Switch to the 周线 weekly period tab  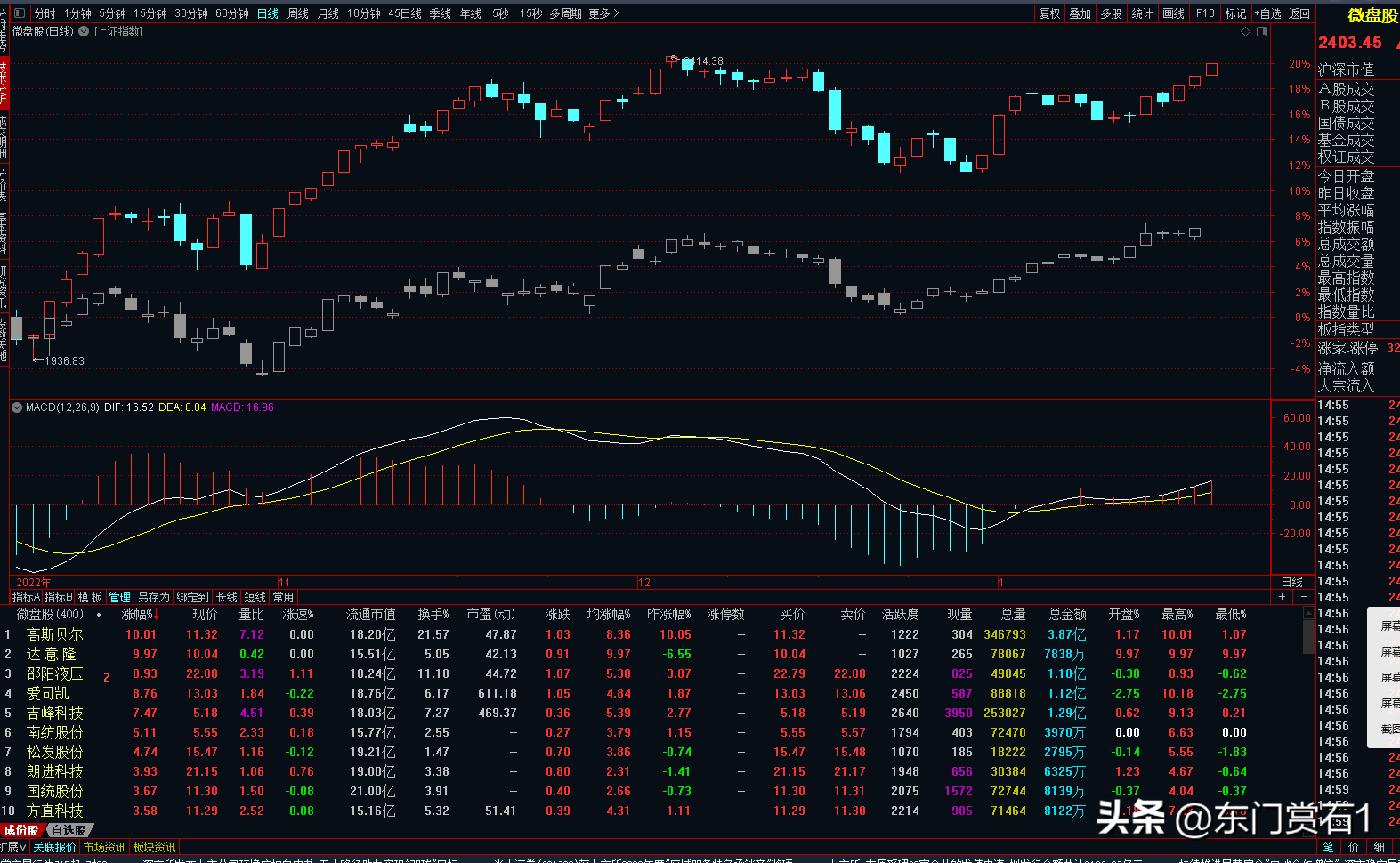298,13
